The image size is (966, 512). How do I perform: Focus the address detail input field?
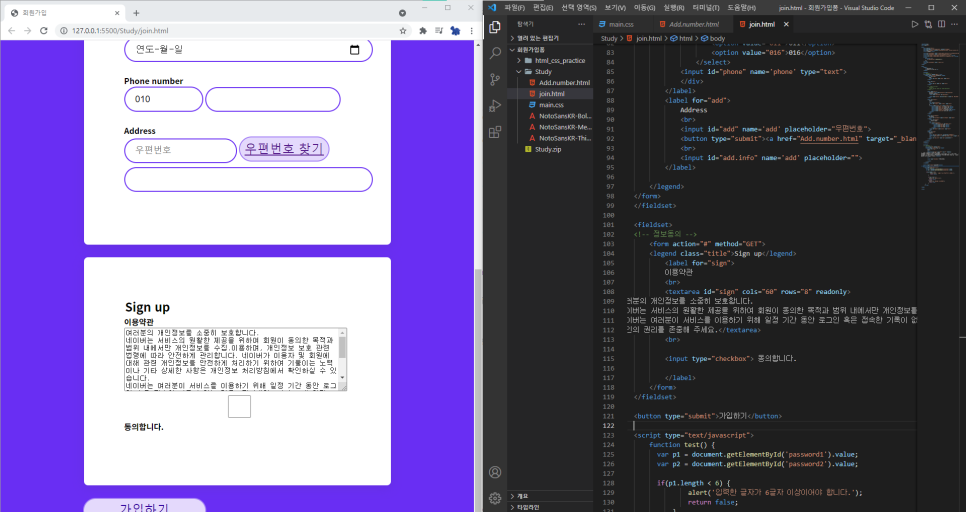[248, 179]
